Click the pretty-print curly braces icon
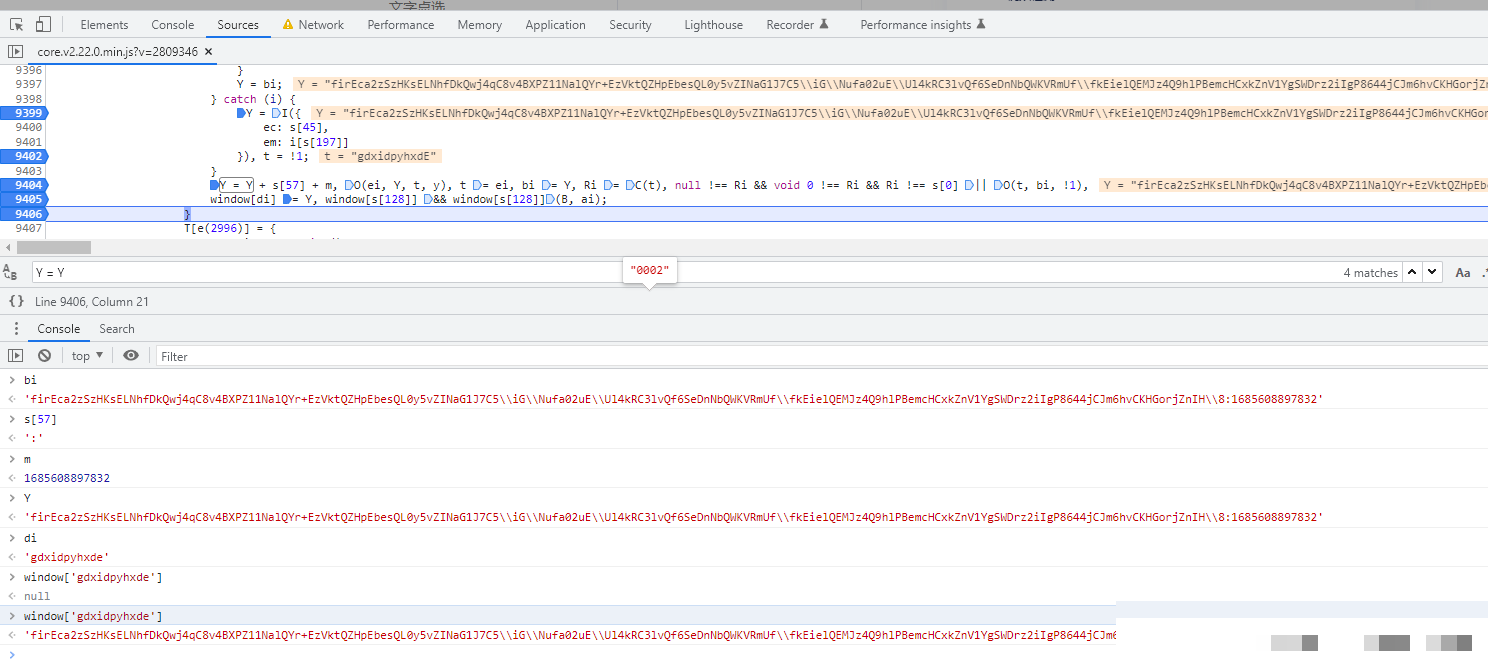 coord(16,301)
